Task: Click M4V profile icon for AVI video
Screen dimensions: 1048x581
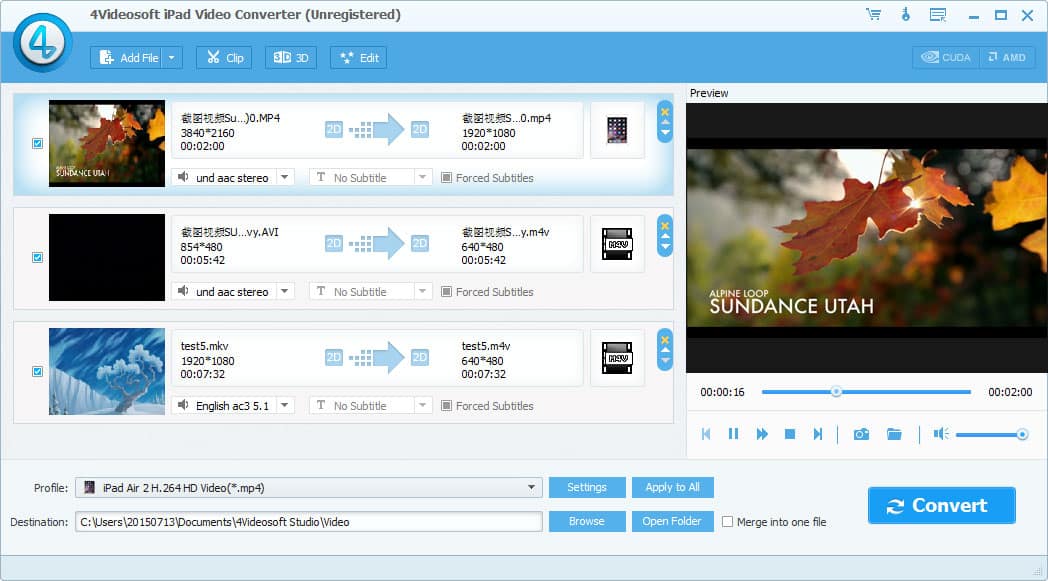Action: coord(617,244)
